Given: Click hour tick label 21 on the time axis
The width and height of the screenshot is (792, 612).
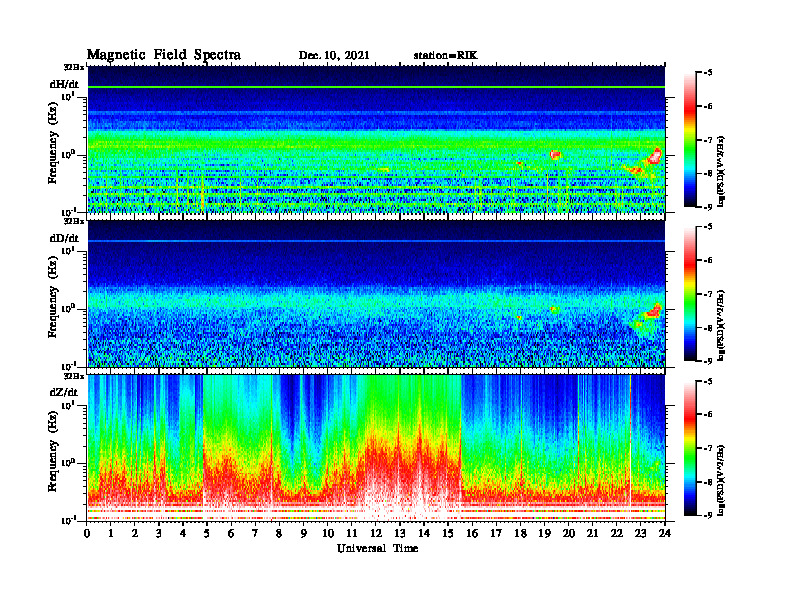Looking at the screenshot, I should click(592, 534).
